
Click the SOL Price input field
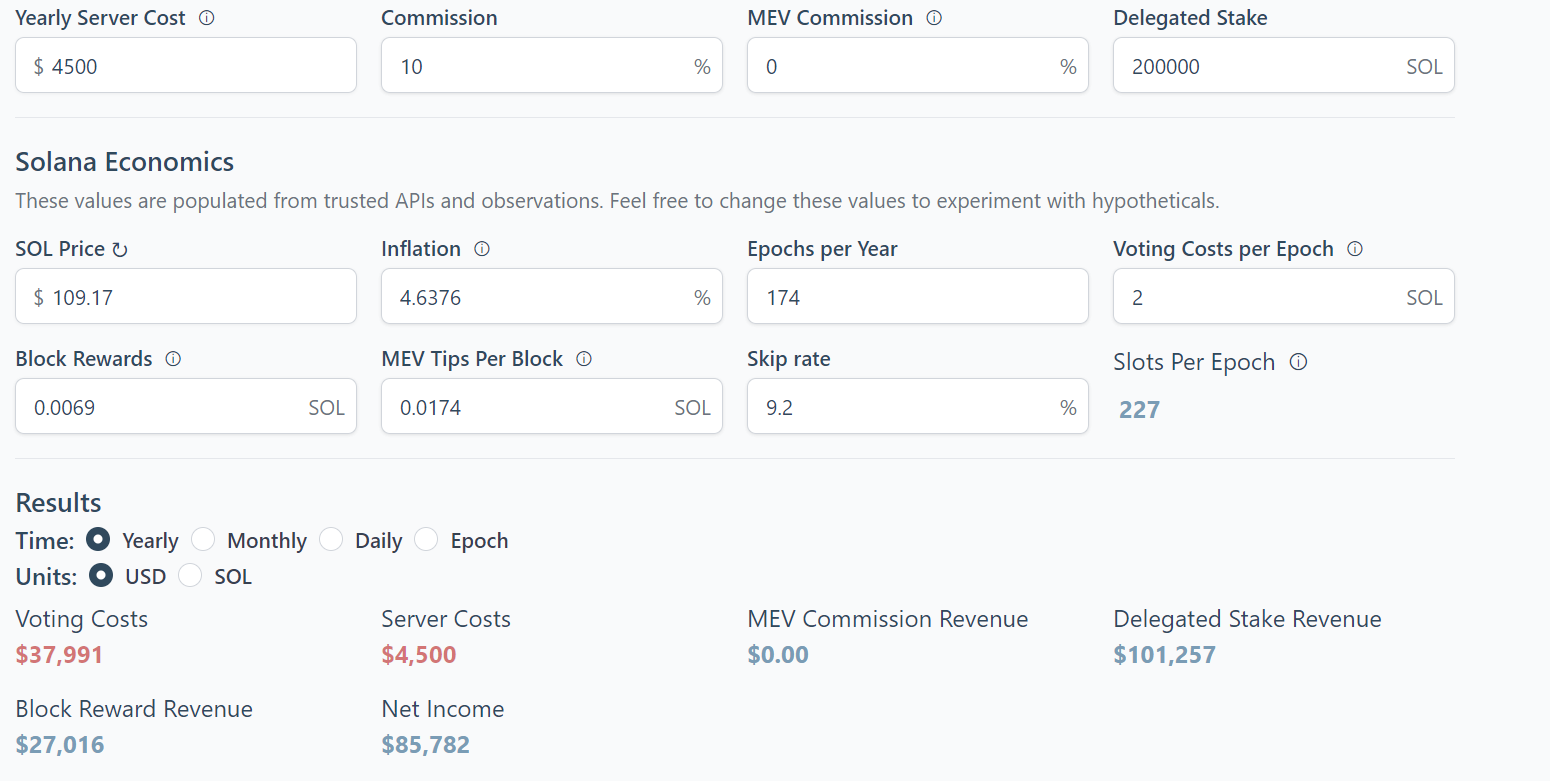click(x=186, y=296)
